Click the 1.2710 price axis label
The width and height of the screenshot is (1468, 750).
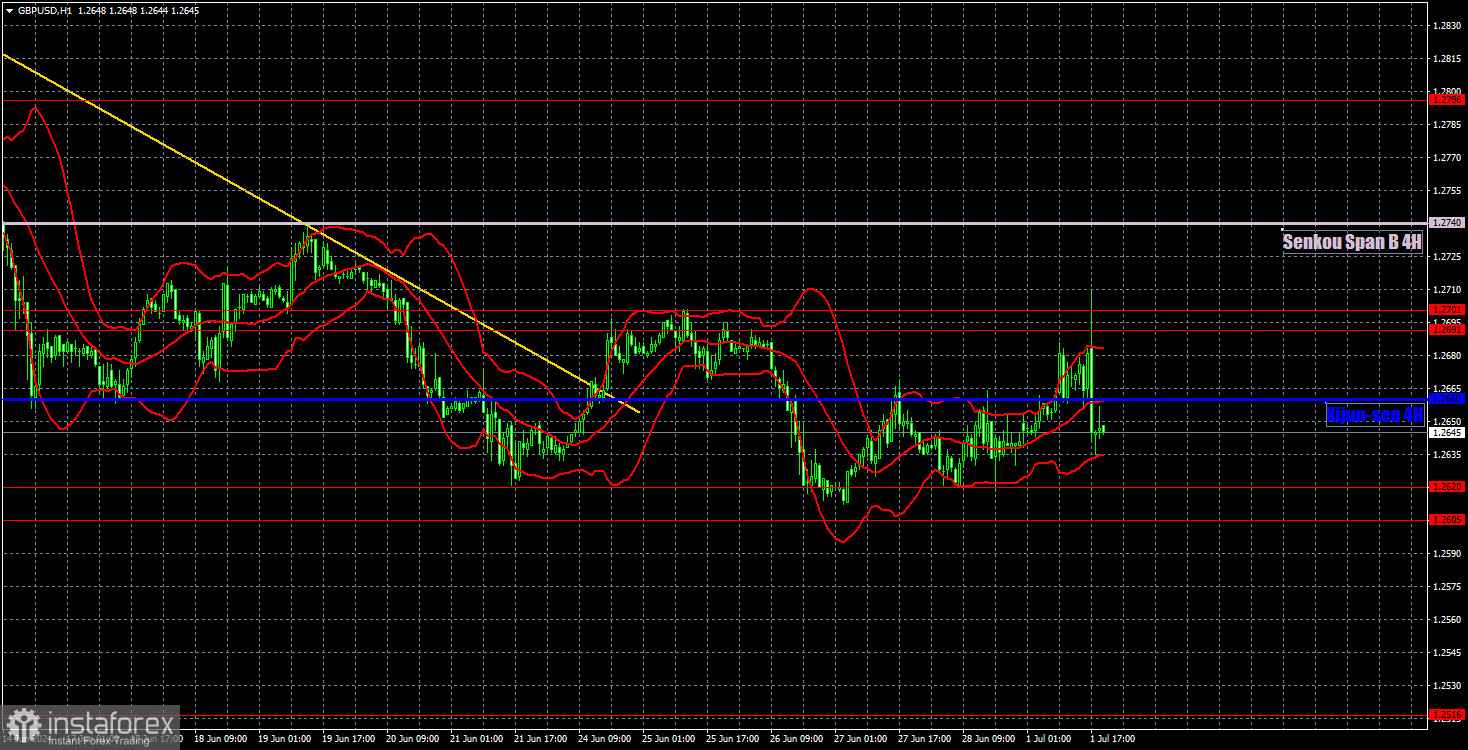pos(1446,290)
